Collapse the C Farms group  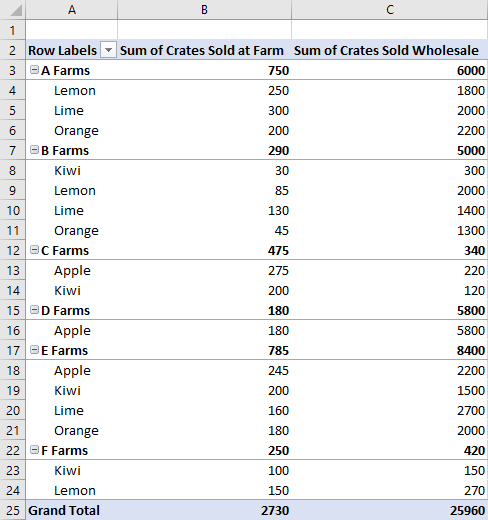click(34, 250)
